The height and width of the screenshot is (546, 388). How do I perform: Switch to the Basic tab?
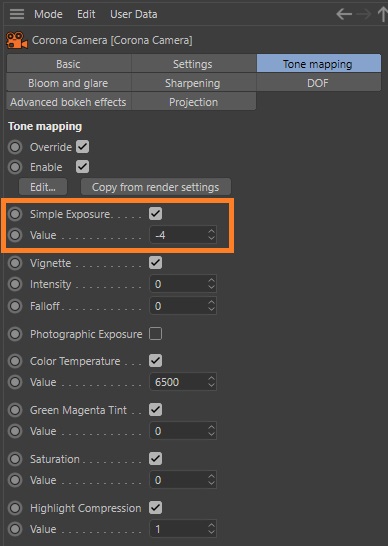tap(69, 64)
